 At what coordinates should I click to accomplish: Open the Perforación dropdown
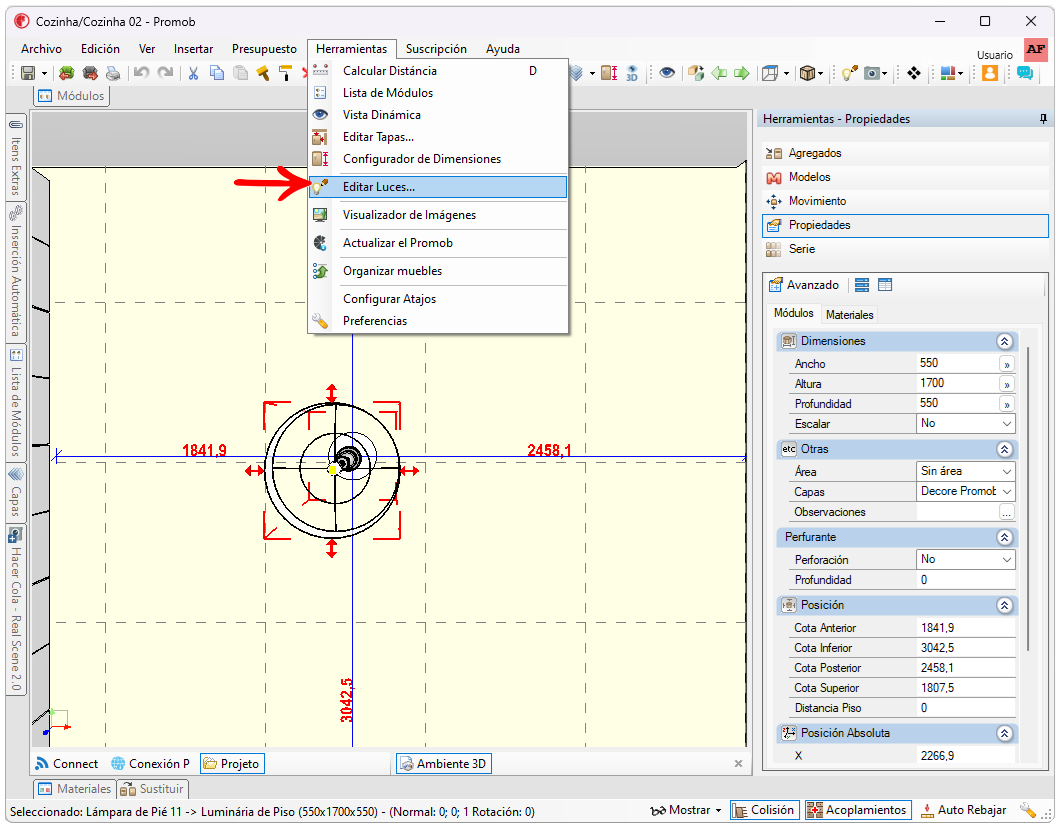tap(966, 560)
